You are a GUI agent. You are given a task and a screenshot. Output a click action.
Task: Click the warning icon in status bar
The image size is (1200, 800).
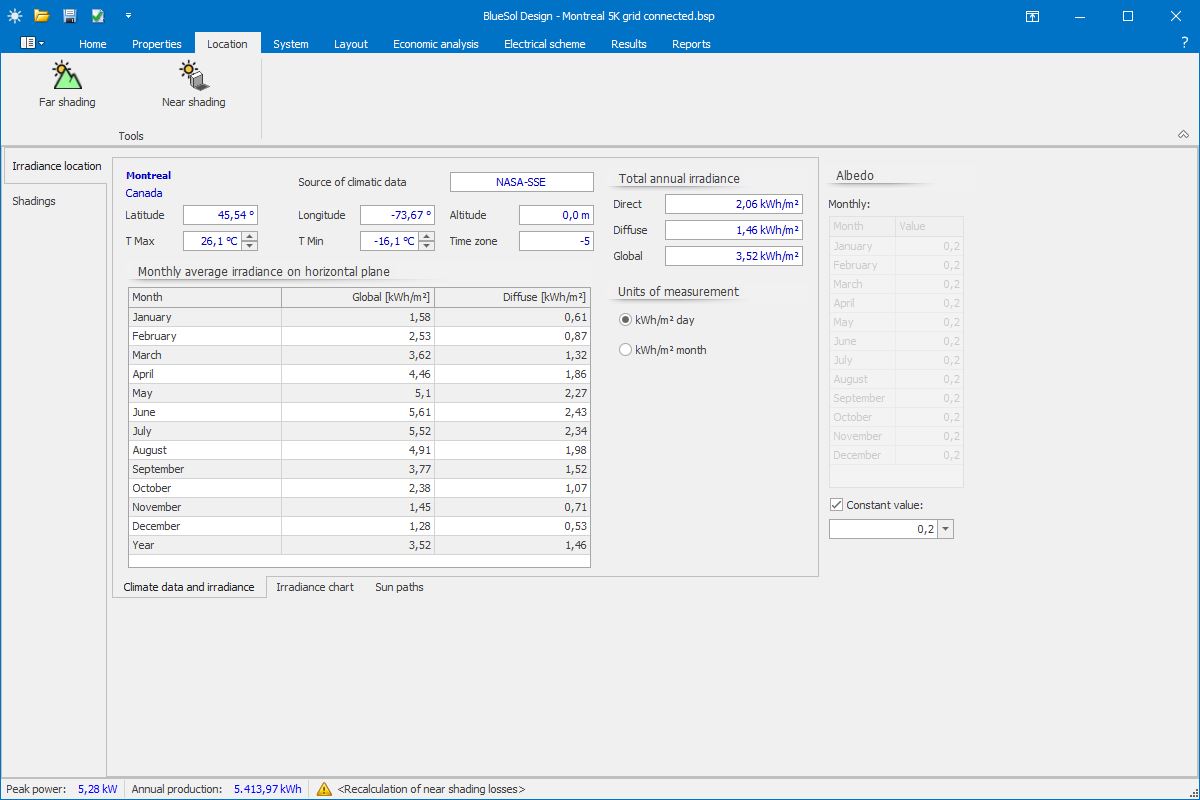[x=324, y=789]
